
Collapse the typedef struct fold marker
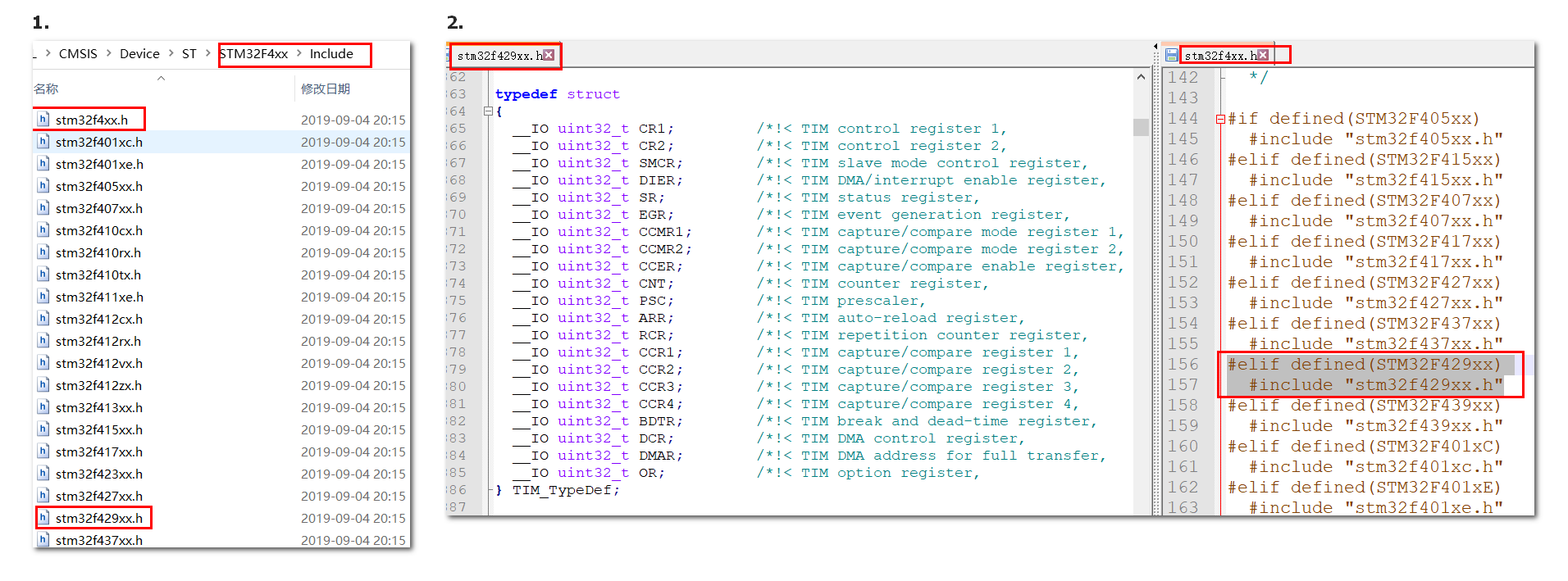point(488,111)
